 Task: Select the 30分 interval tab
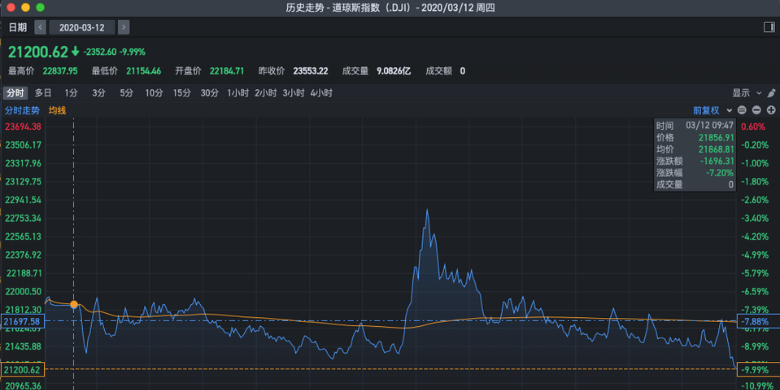pyautogui.click(x=209, y=93)
